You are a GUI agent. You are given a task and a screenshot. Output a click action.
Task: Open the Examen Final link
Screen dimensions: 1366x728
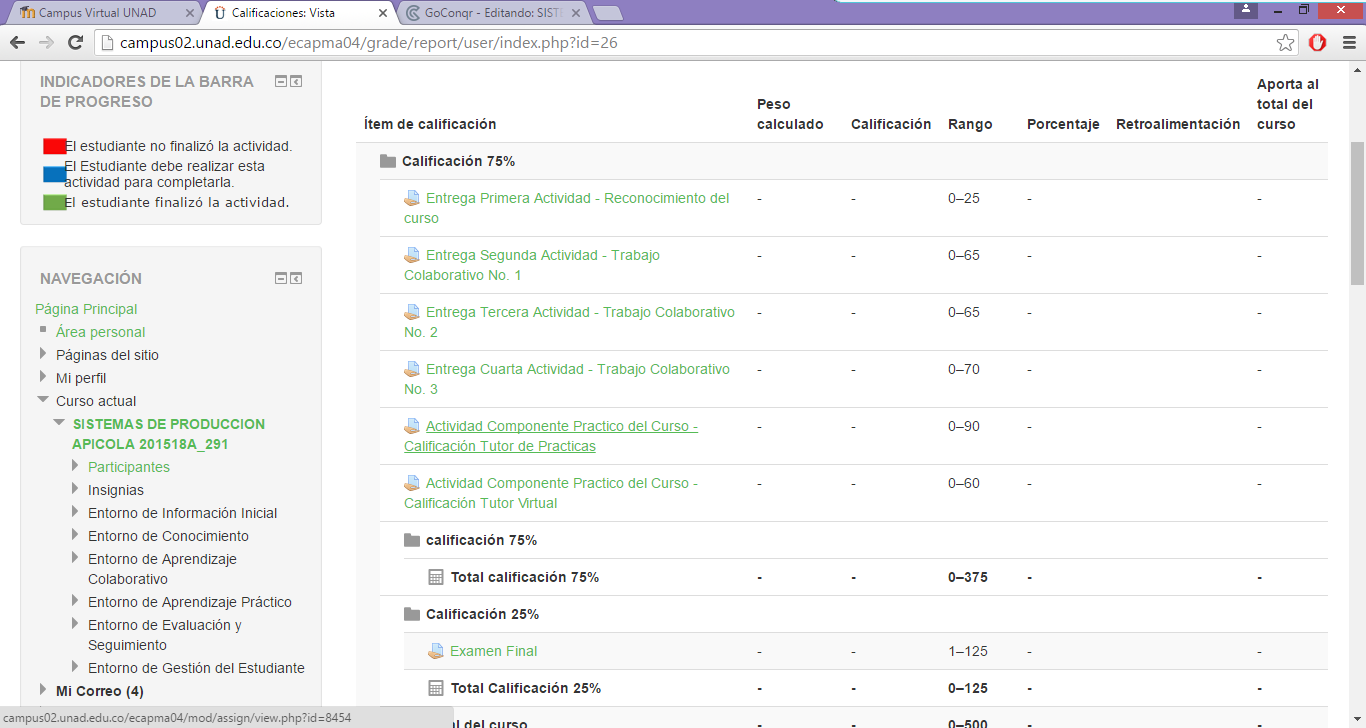tap(493, 651)
